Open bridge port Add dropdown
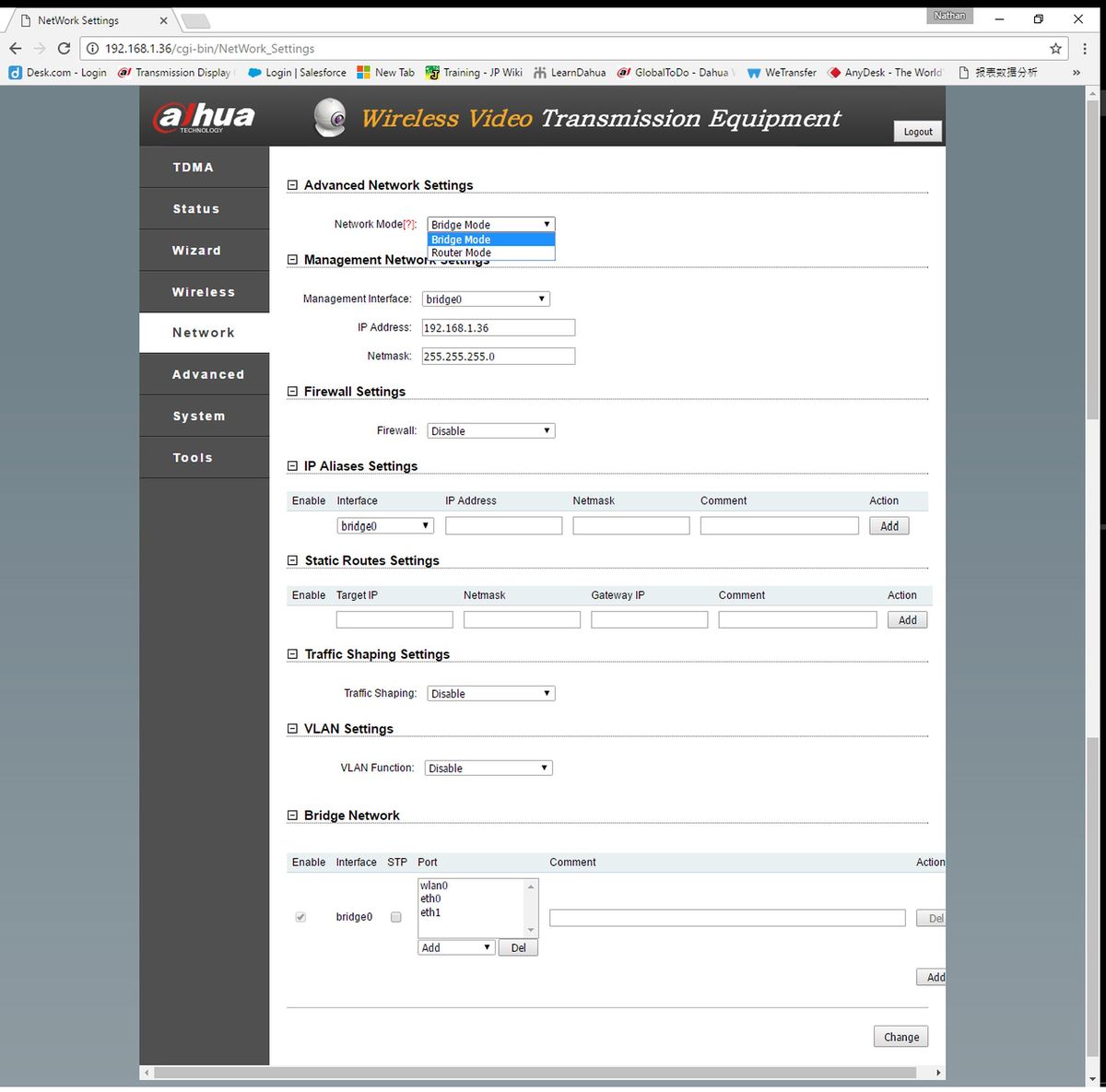 click(x=457, y=948)
